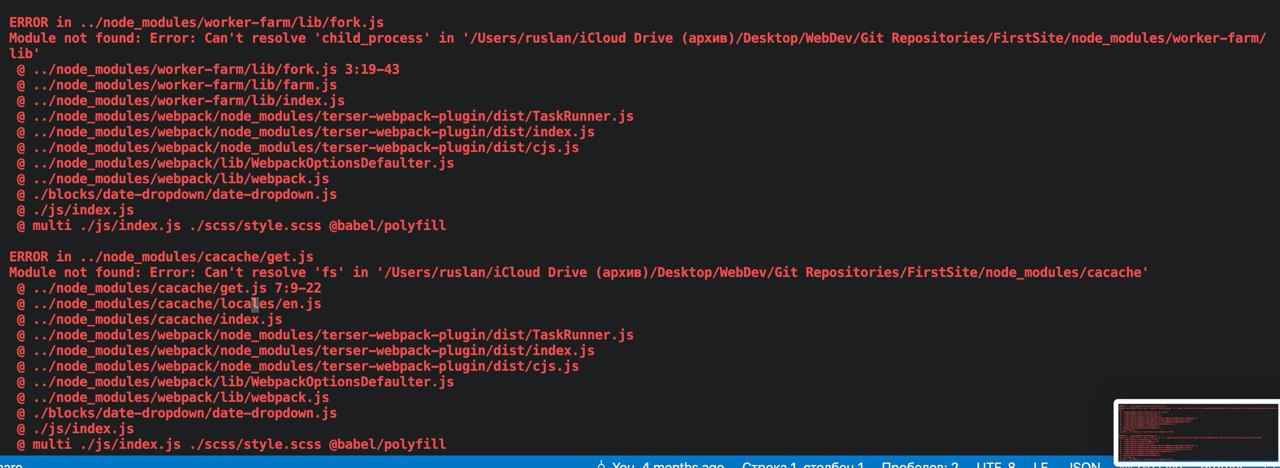Click 'webpack/lib/webpack.js' under the worker-farm error

click(x=172, y=179)
